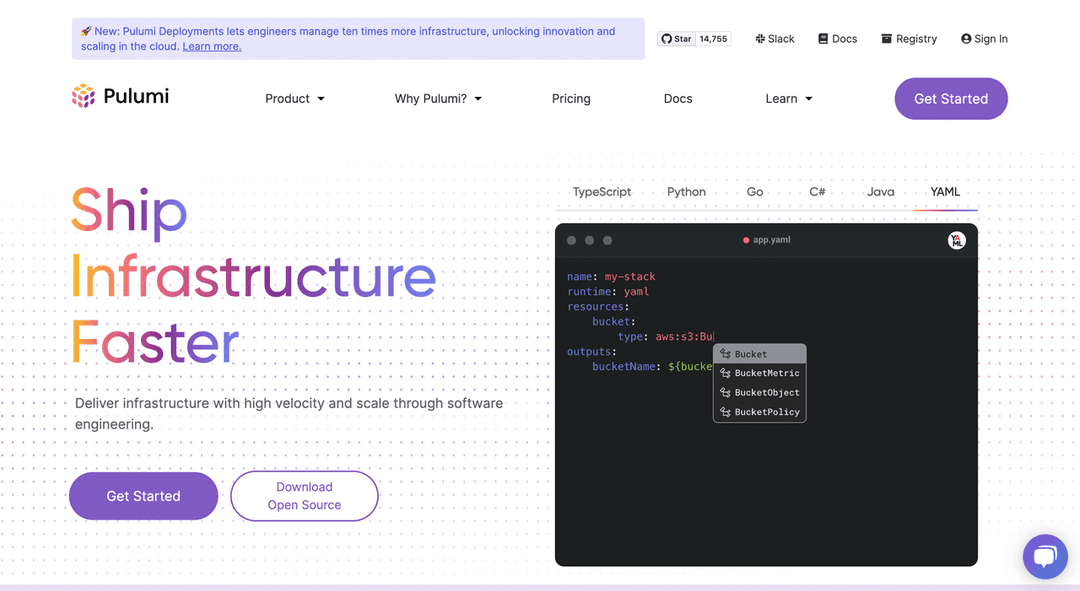Viewport: 1080px width, 591px height.
Task: Click Download Open Source
Action: click(304, 495)
